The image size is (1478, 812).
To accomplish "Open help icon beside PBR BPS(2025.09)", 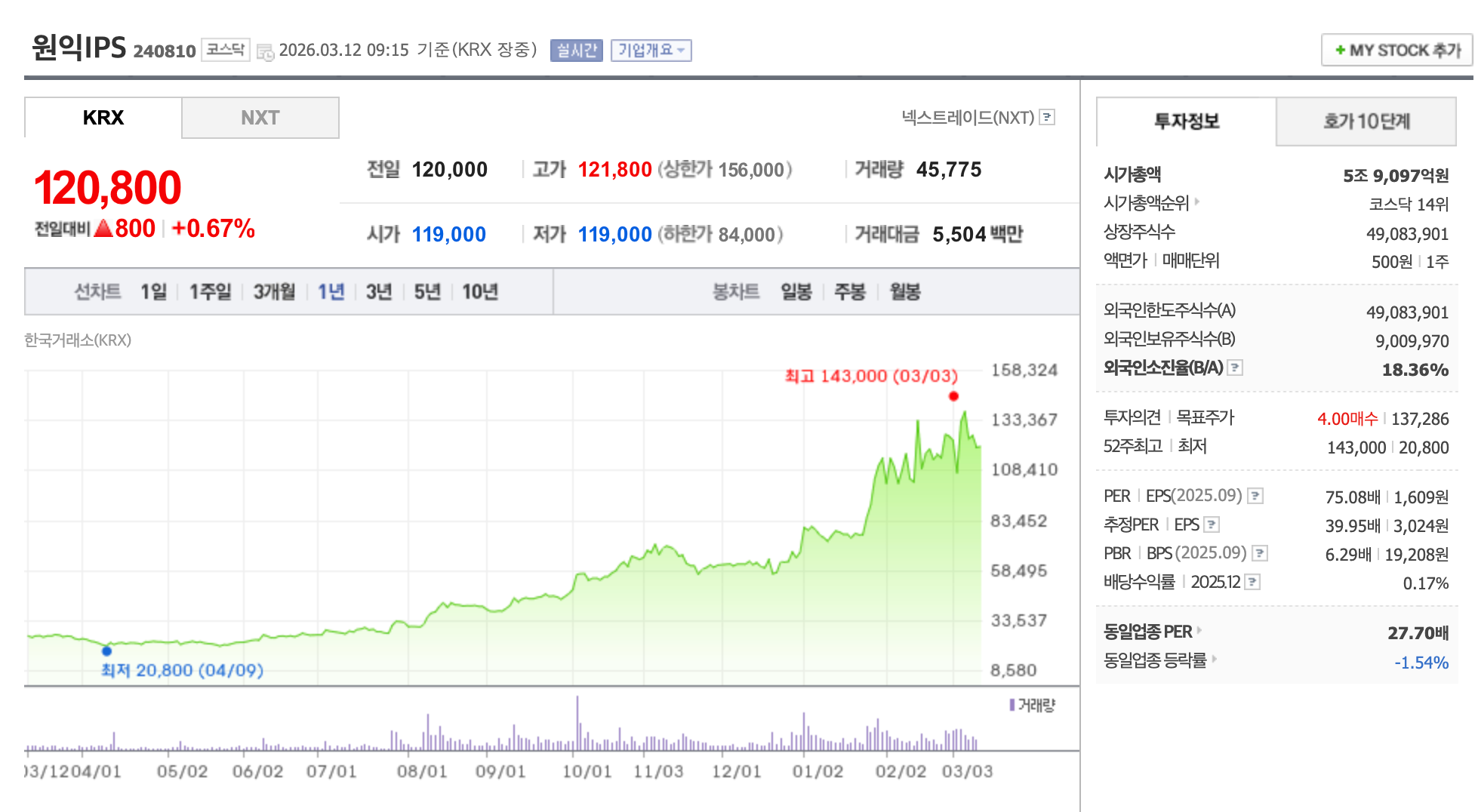I will 1260,553.
